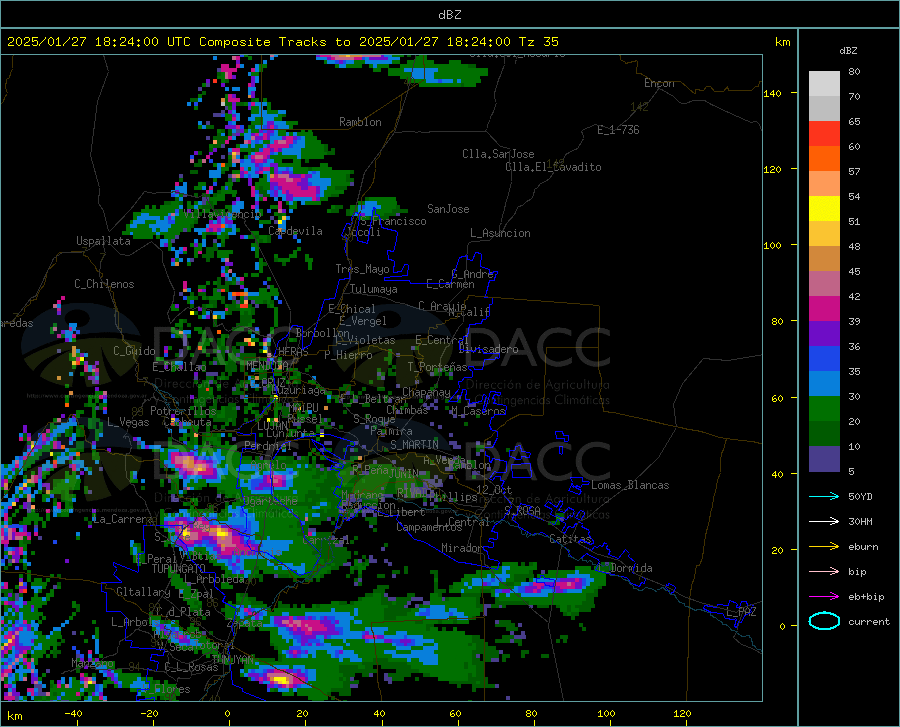The height and width of the screenshot is (727, 900).
Task: Click the Villavicencio place label
Action: (x=222, y=214)
